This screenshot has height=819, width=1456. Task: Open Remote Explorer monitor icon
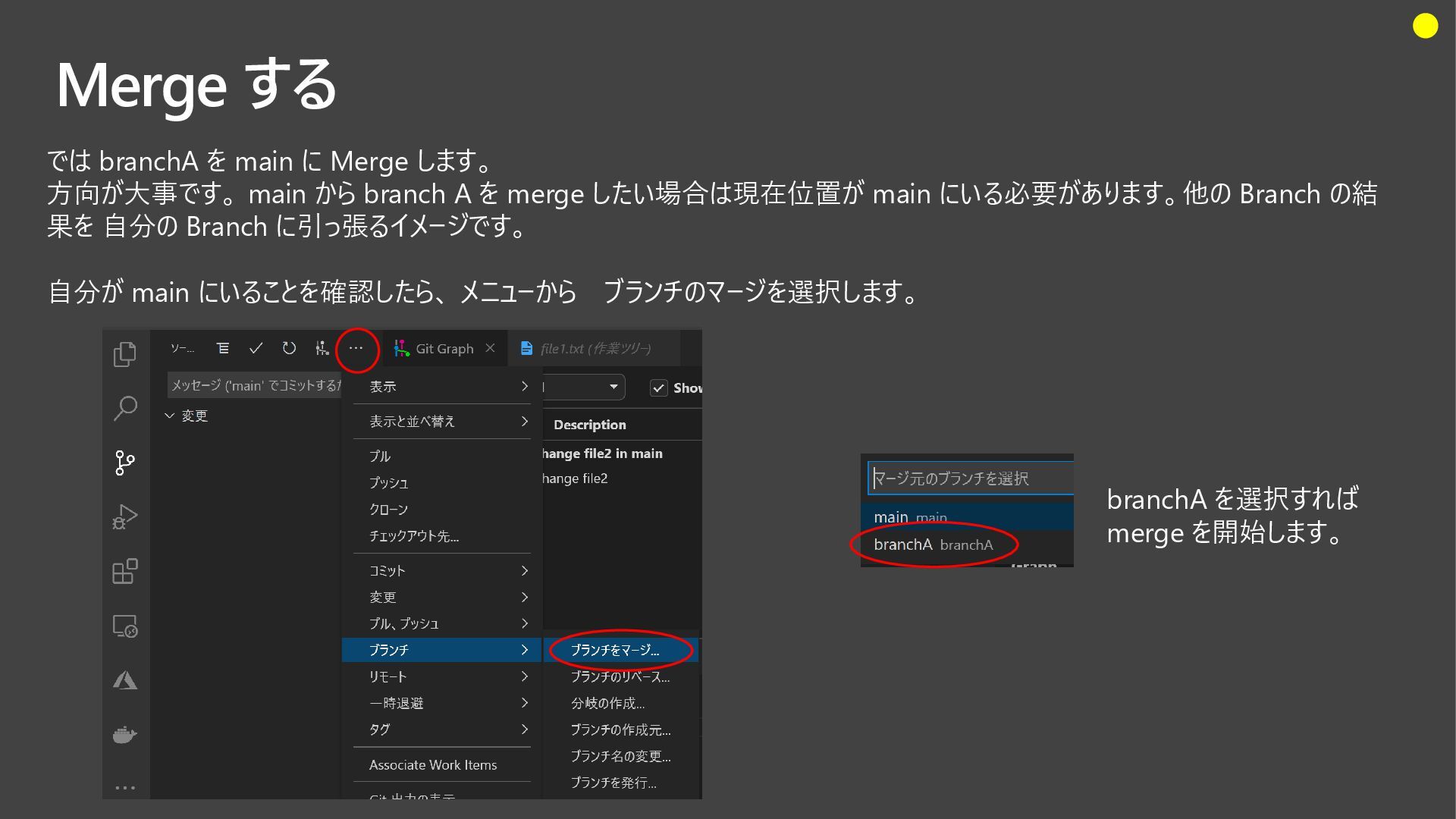coord(125,626)
